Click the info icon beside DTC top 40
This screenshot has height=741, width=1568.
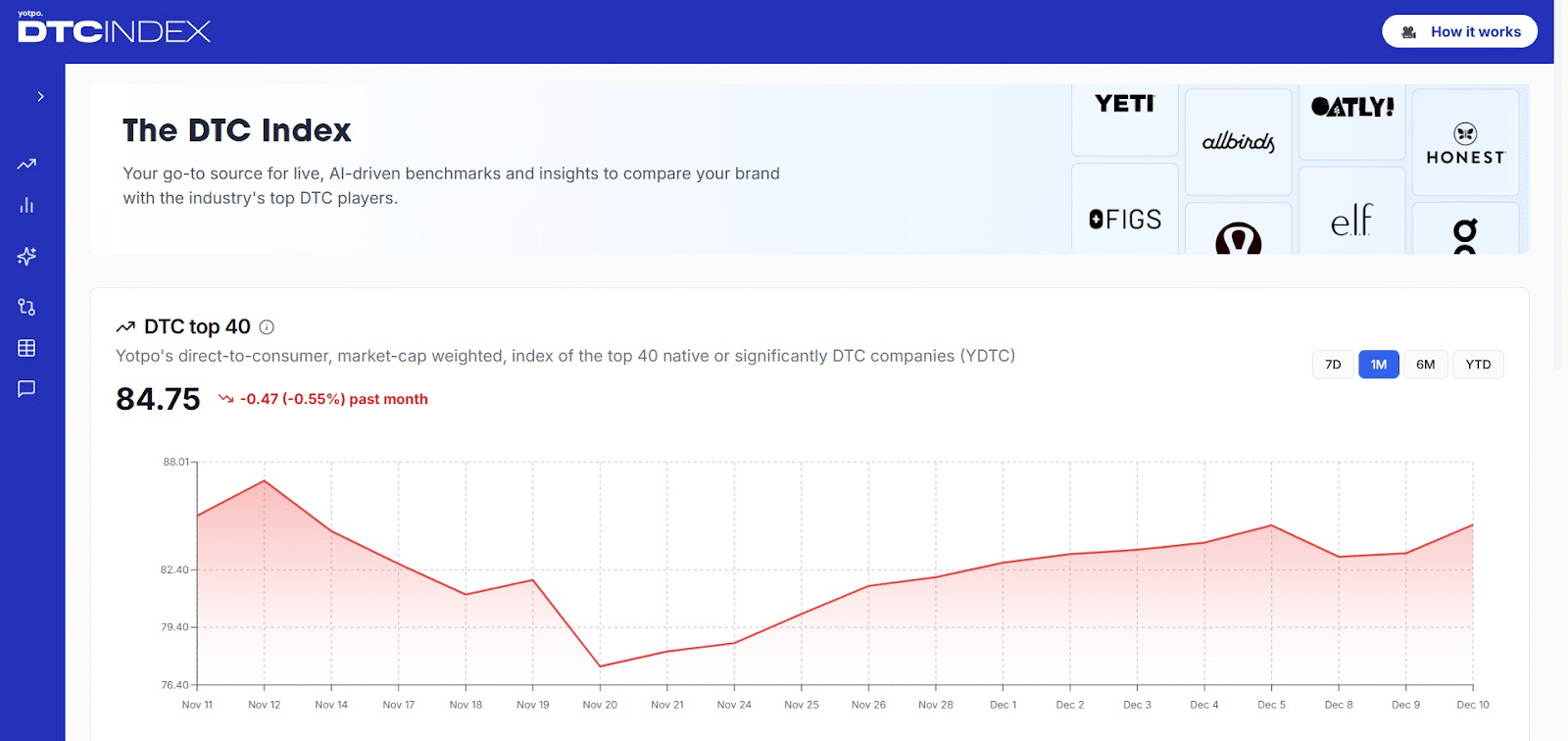pos(267,327)
